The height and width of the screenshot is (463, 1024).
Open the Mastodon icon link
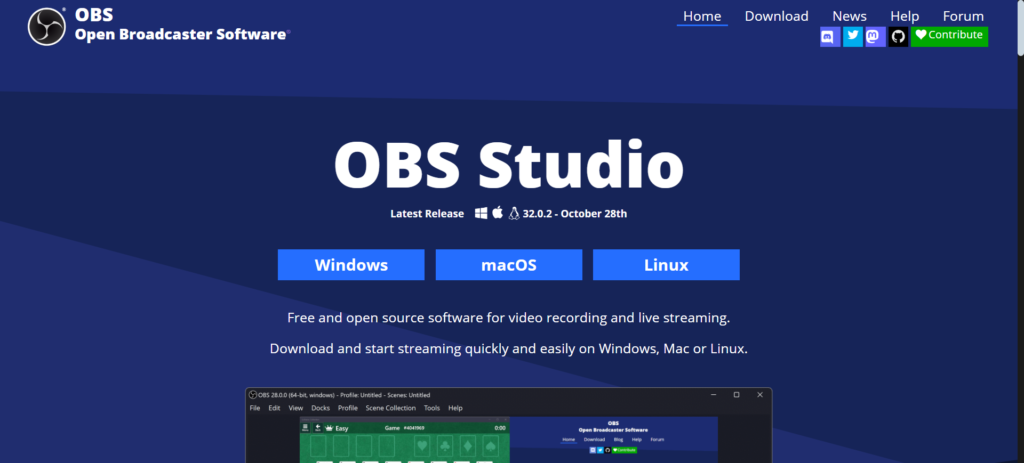875,37
